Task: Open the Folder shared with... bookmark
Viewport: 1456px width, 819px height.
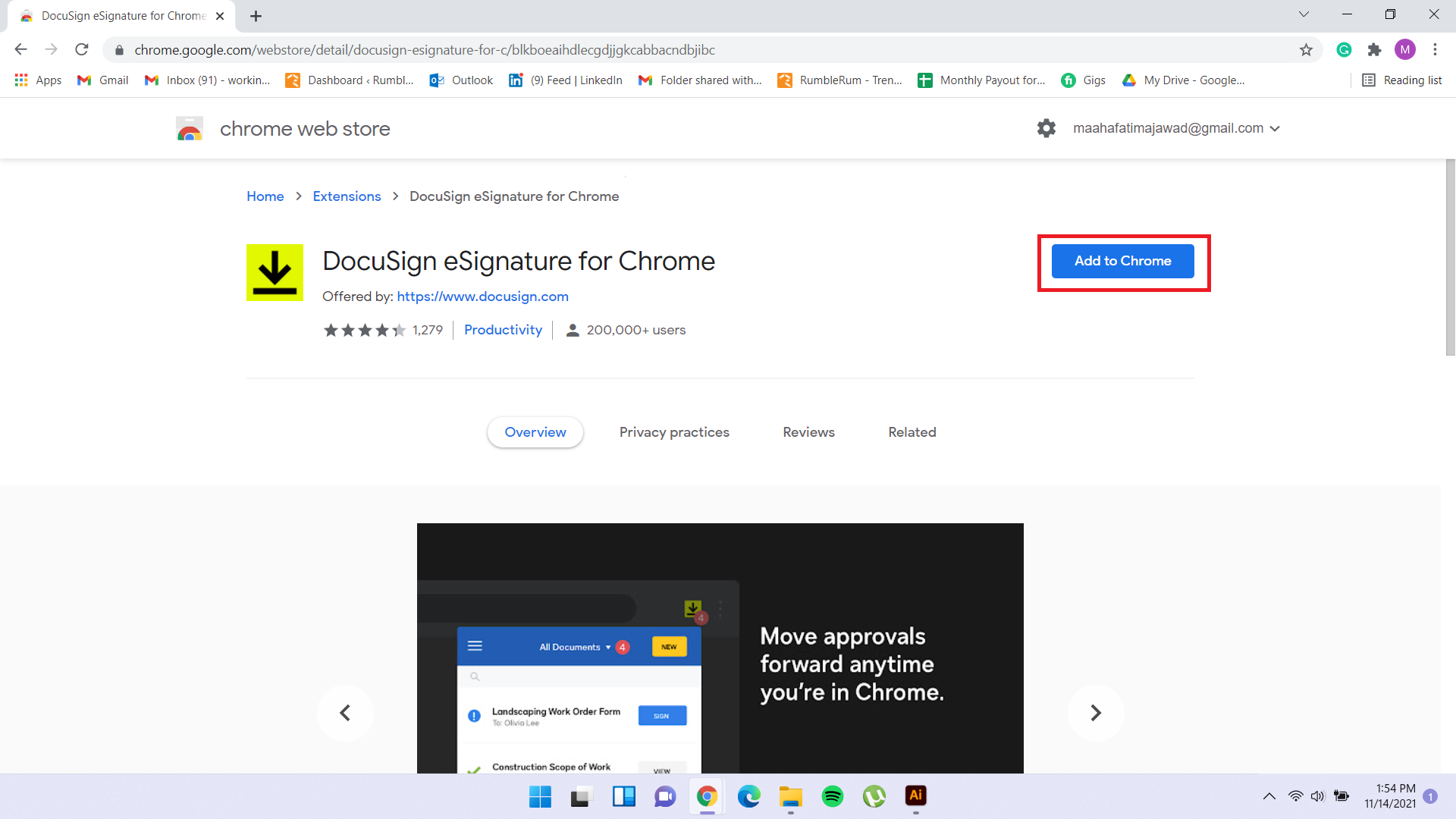Action: click(700, 80)
